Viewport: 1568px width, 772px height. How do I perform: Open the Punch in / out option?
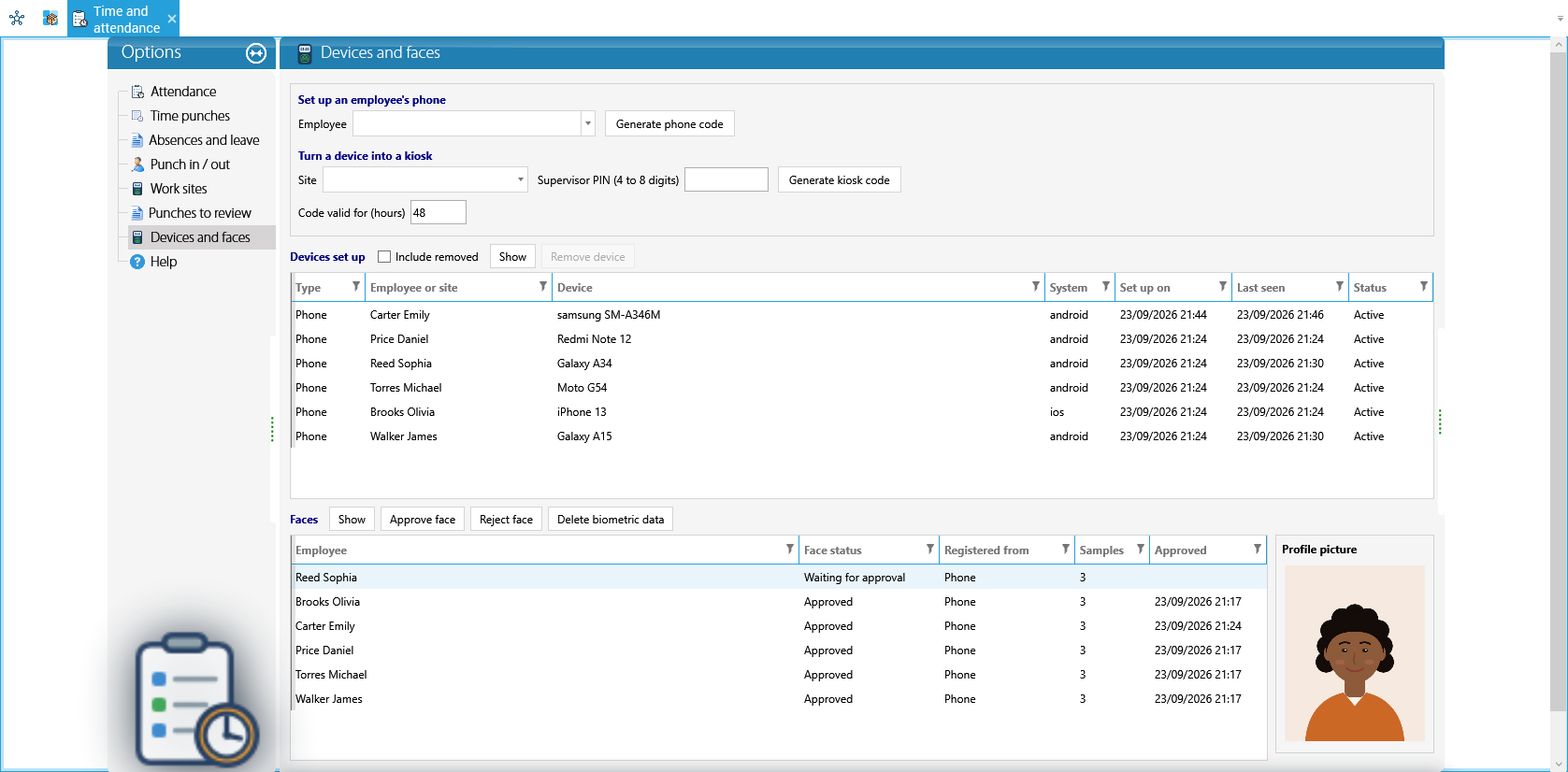click(x=190, y=164)
